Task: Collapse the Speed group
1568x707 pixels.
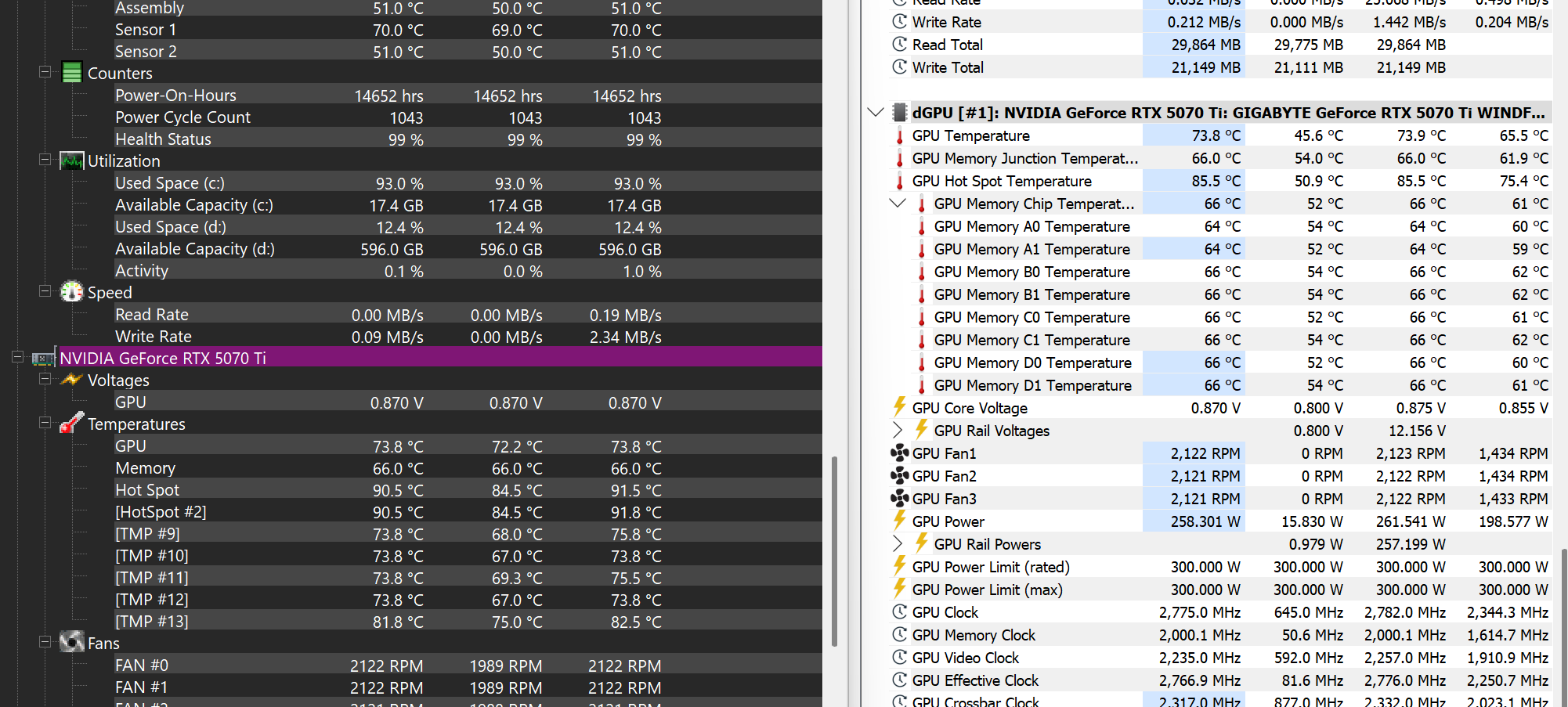Action: point(45,291)
